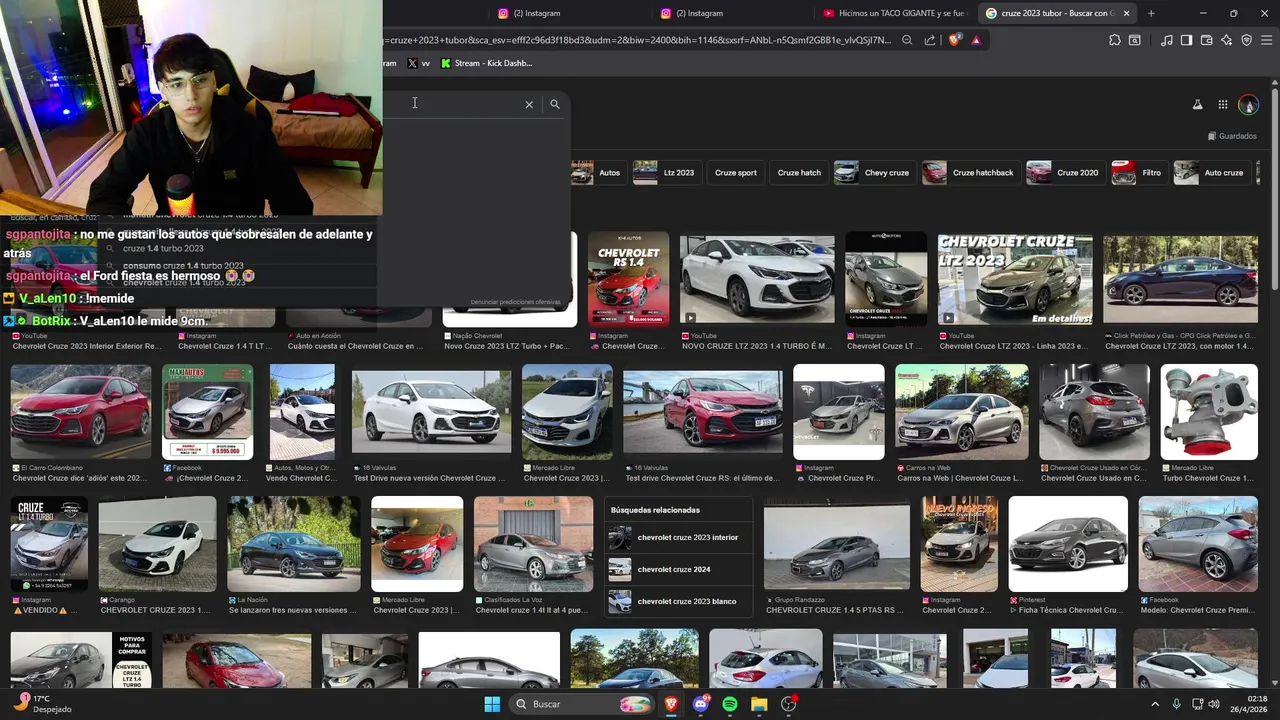Screen dimensions: 1280x720
Task: Select the Chevy cruze filter chip
Action: click(x=873, y=172)
